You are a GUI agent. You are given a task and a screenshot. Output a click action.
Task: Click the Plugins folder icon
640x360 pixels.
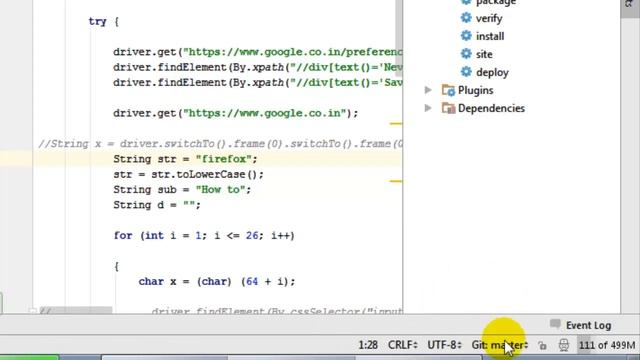tap(448, 90)
